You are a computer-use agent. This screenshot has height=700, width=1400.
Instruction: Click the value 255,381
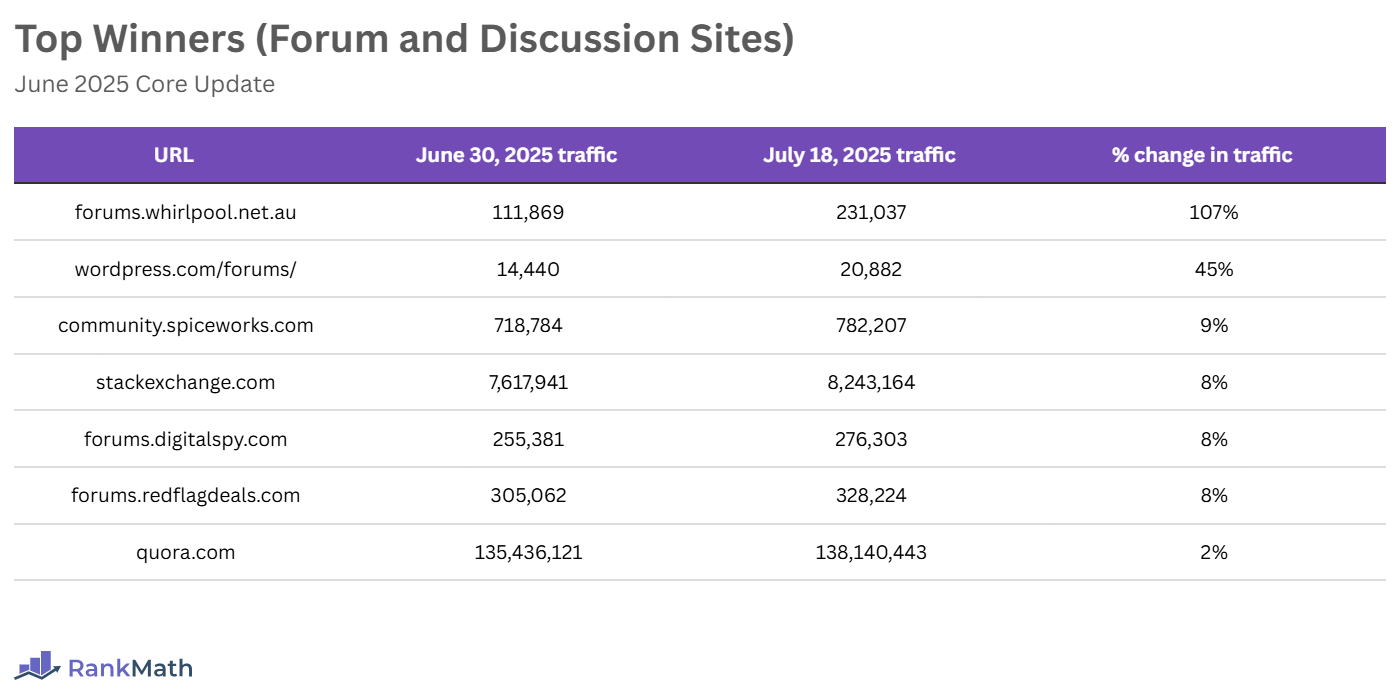(528, 439)
